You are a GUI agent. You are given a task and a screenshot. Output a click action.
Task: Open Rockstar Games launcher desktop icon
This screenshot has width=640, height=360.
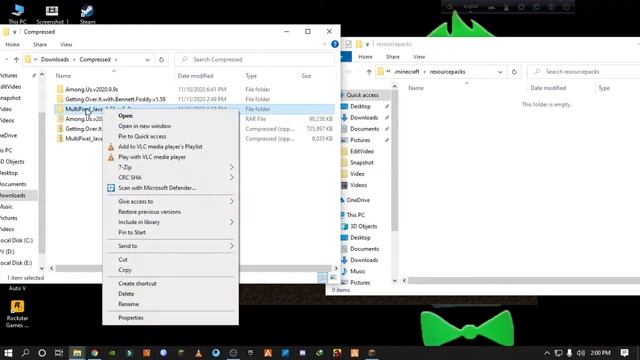(17, 313)
